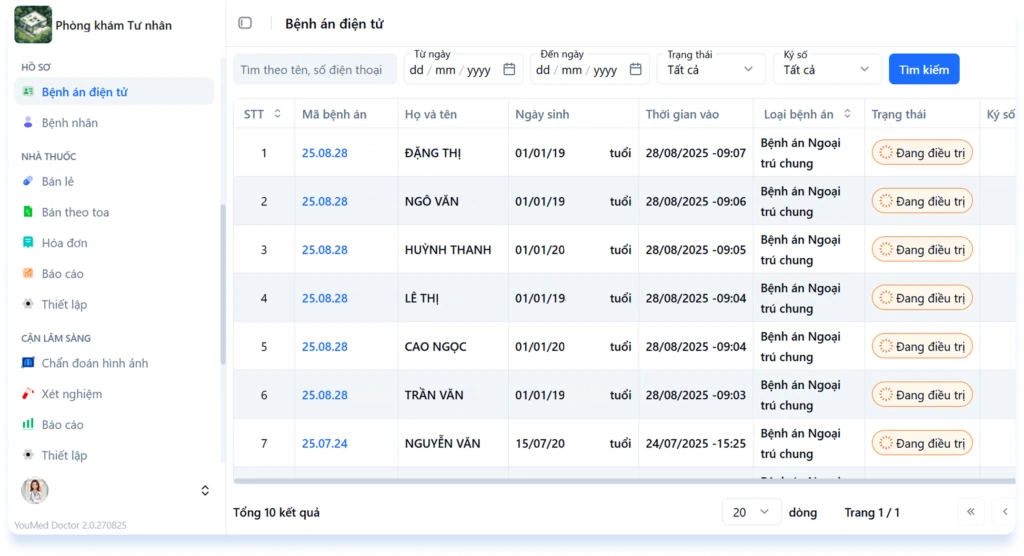Click the name and phone search field

pos(314,70)
